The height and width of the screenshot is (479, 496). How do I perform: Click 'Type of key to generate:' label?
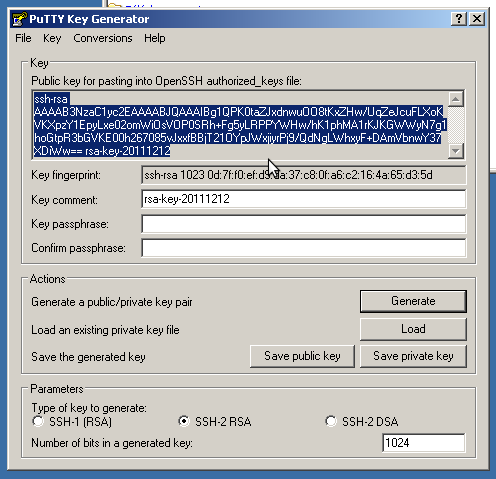[x=89, y=408]
